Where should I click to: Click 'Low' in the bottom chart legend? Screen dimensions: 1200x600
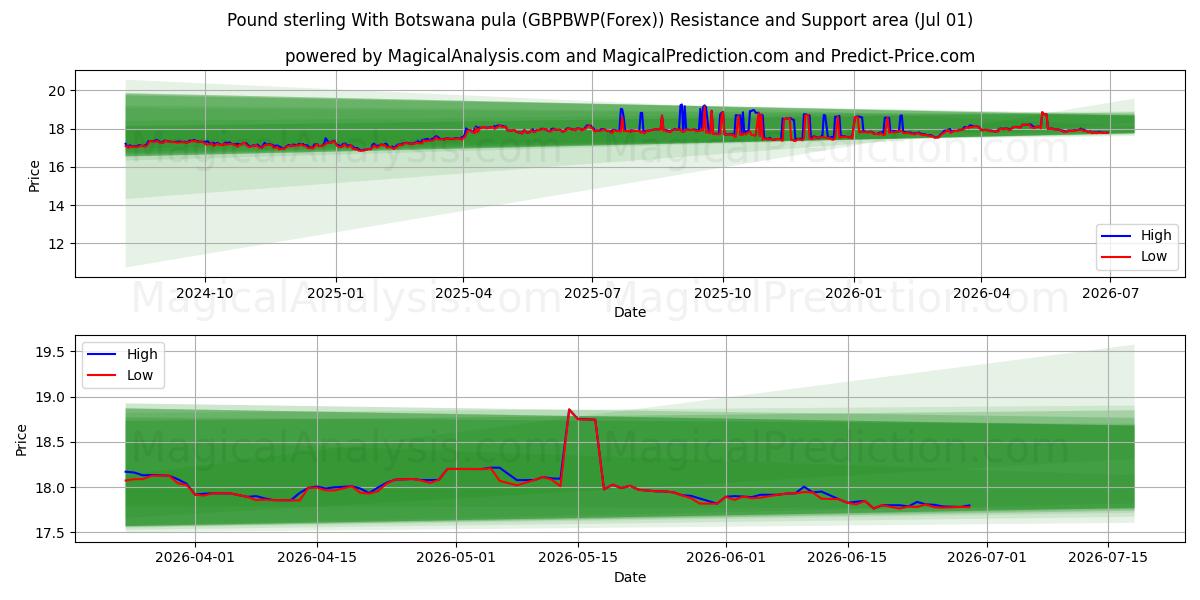[141, 374]
